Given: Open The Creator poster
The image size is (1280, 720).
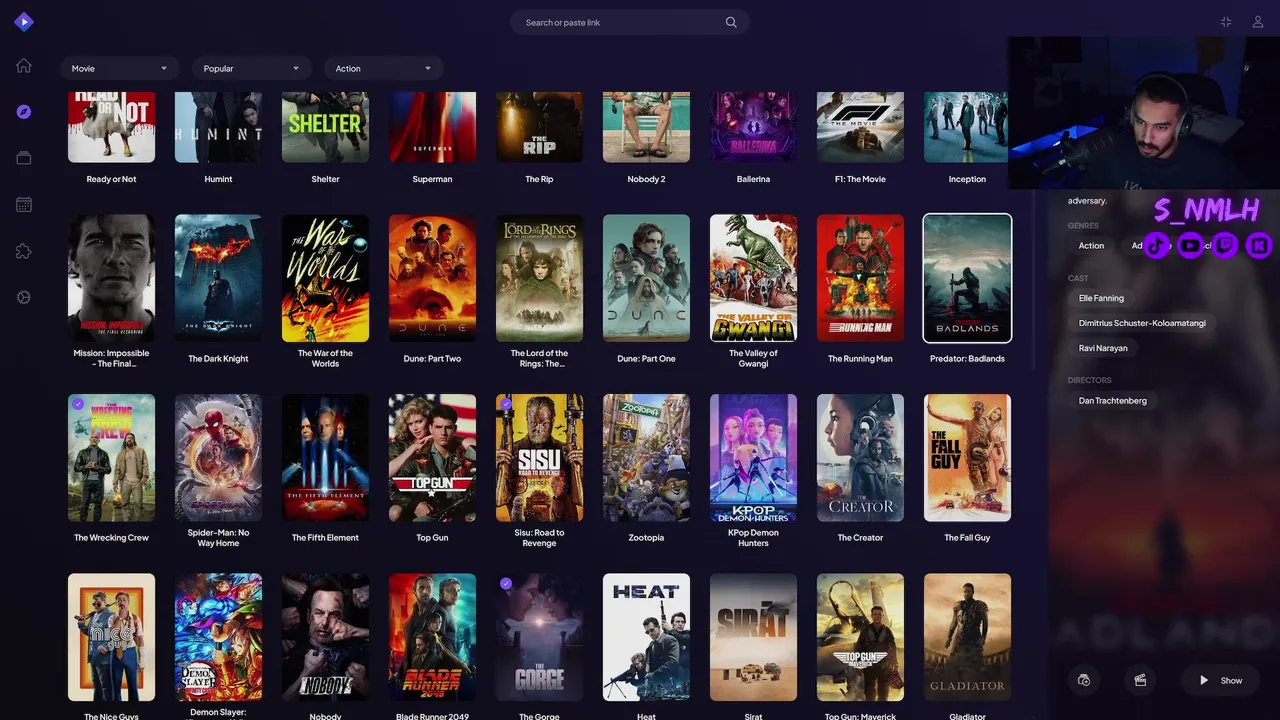Looking at the screenshot, I should click(860, 457).
